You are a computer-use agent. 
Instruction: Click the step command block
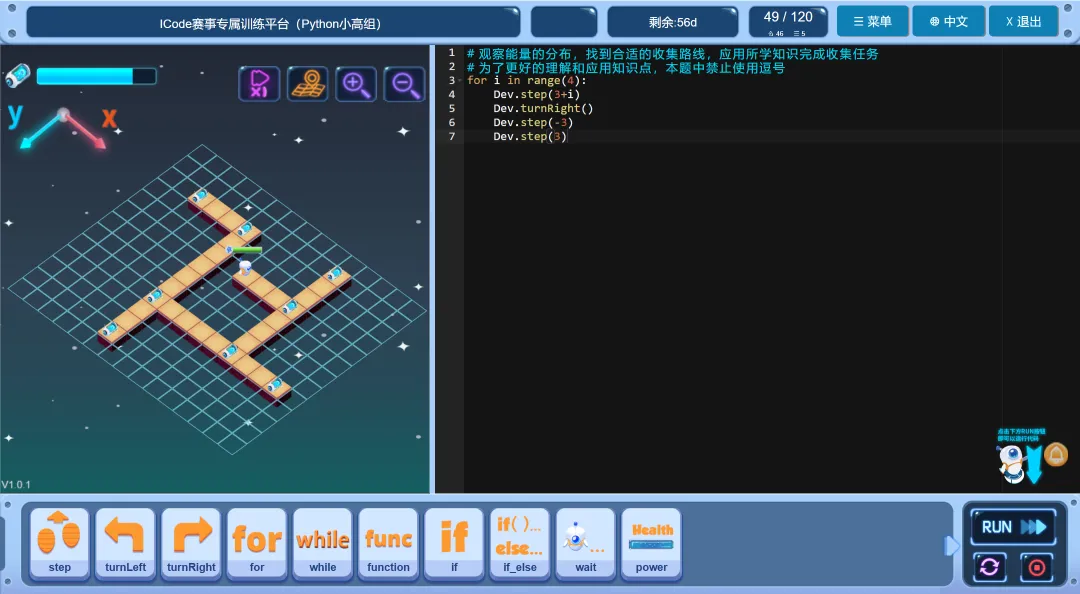click(59, 544)
